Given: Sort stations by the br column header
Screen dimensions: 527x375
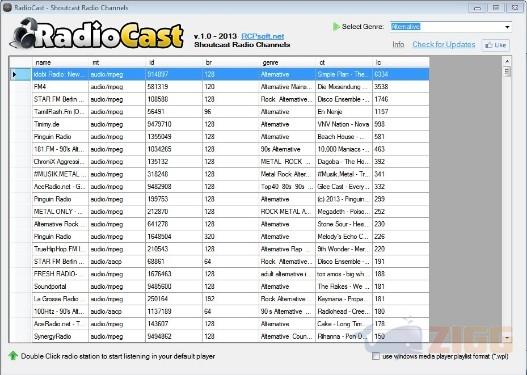Looking at the screenshot, I should 231,62.
